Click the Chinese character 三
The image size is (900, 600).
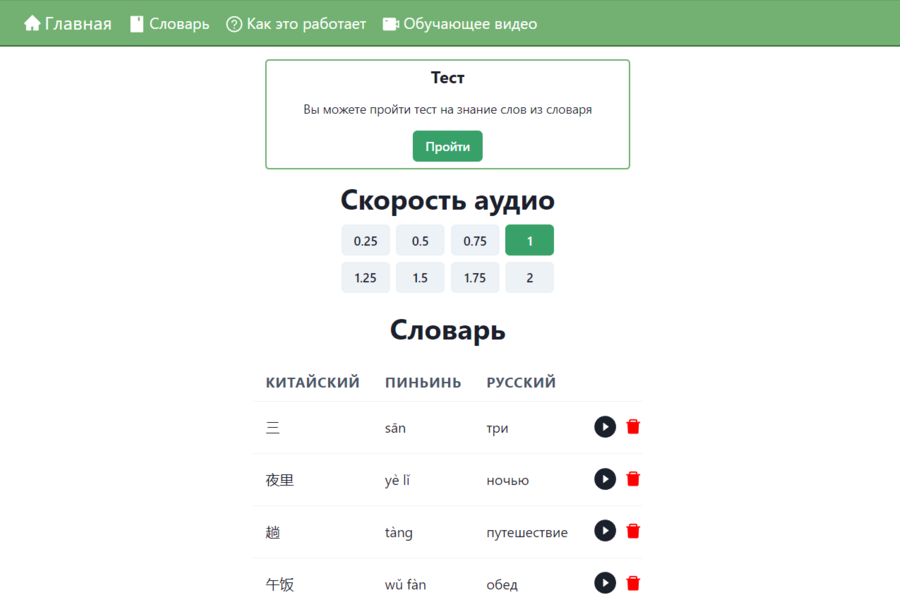click(273, 428)
